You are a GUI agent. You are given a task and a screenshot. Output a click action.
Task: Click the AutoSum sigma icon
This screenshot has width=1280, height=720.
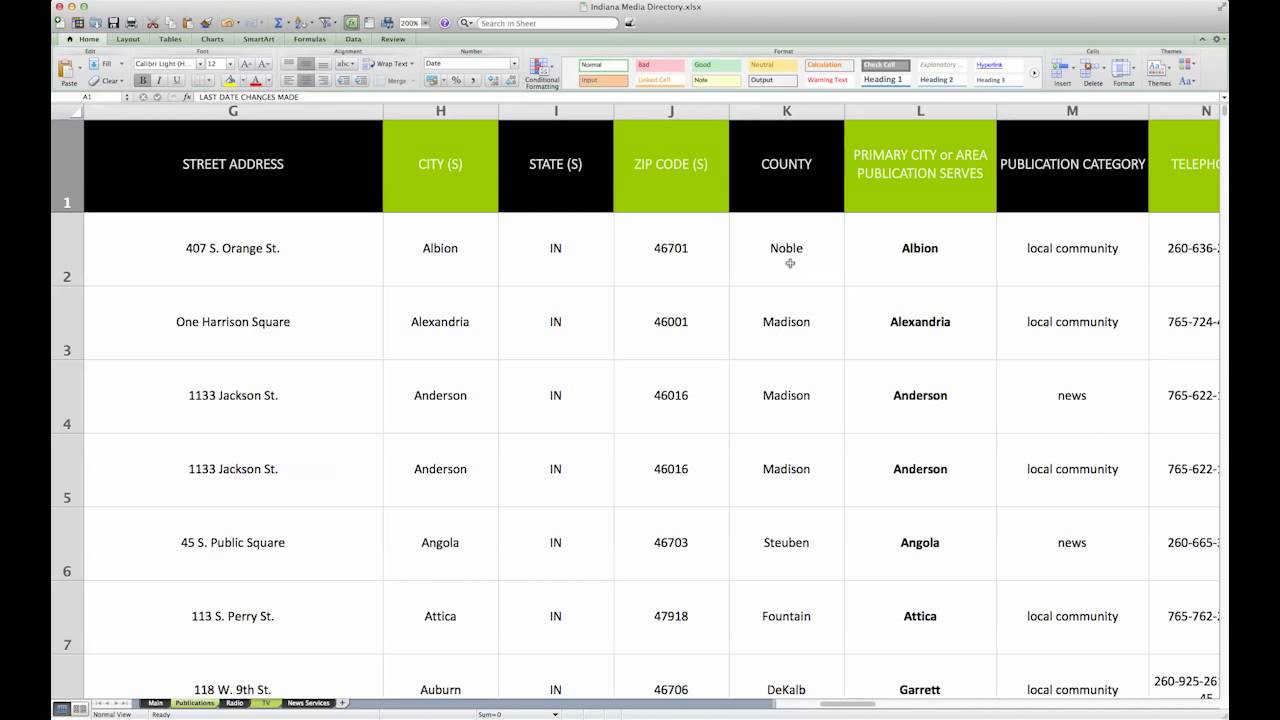278,23
